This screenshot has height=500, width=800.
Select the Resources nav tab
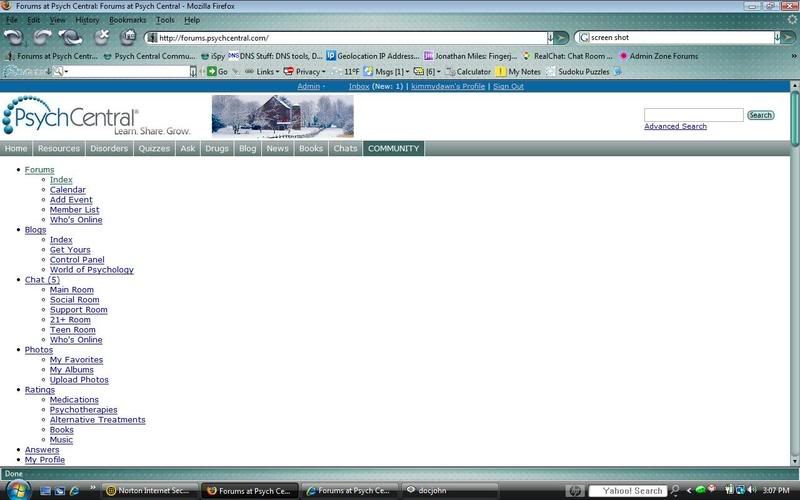(x=59, y=148)
